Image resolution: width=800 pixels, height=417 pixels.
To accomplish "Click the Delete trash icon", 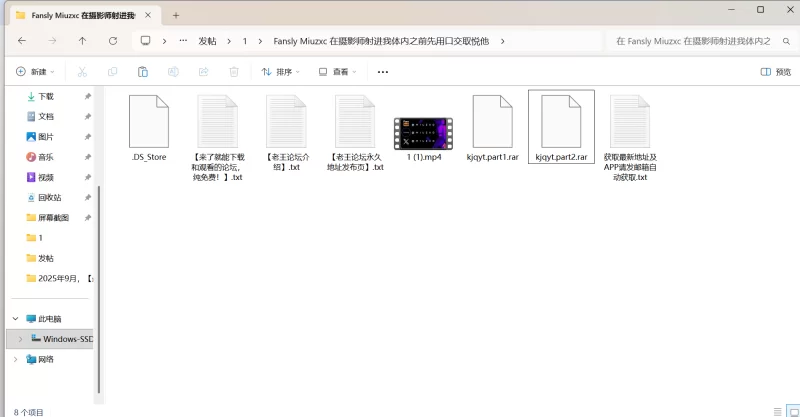I will (x=233, y=72).
